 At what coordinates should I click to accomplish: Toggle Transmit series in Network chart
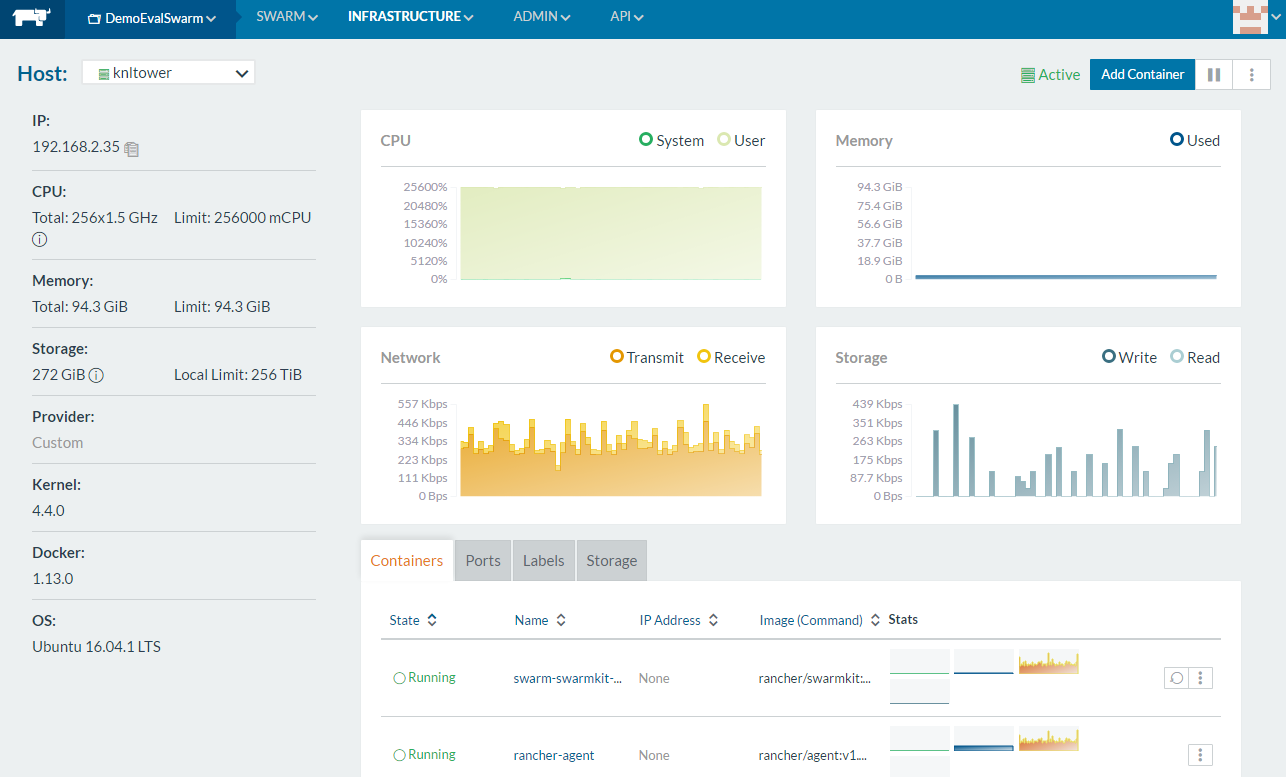[647, 358]
